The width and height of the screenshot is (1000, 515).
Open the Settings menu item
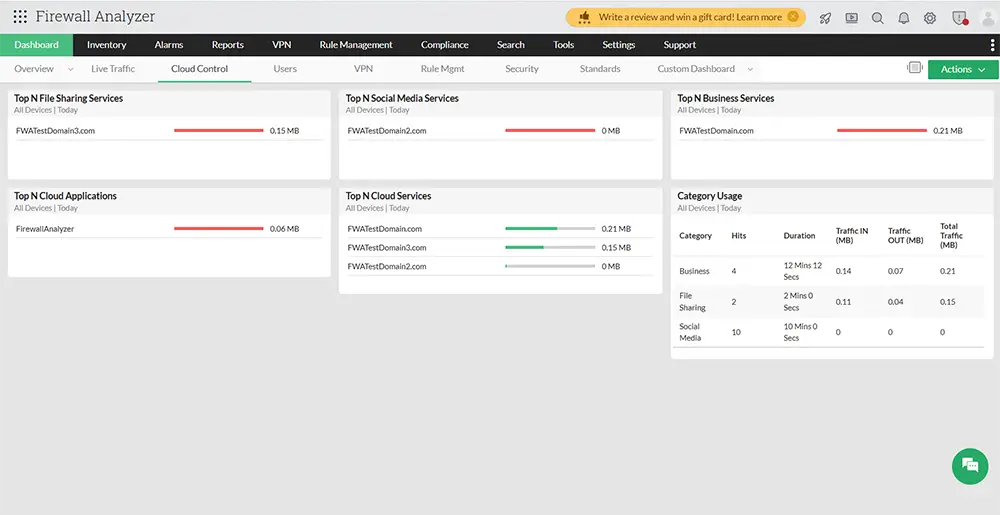tap(619, 45)
